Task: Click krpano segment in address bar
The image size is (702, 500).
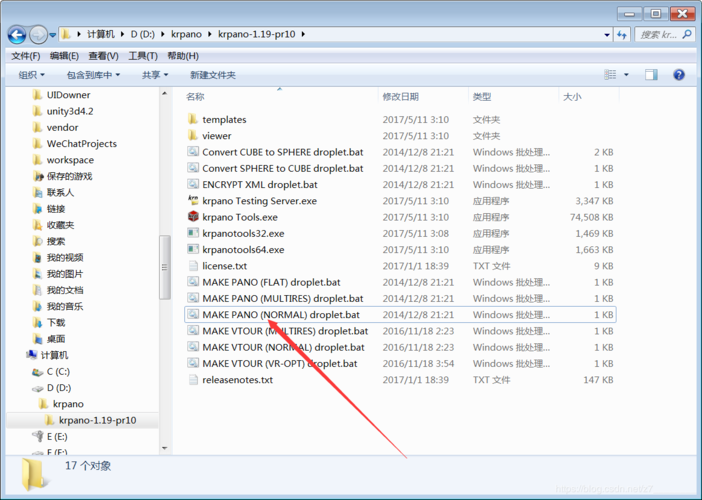Action: pyautogui.click(x=186, y=34)
